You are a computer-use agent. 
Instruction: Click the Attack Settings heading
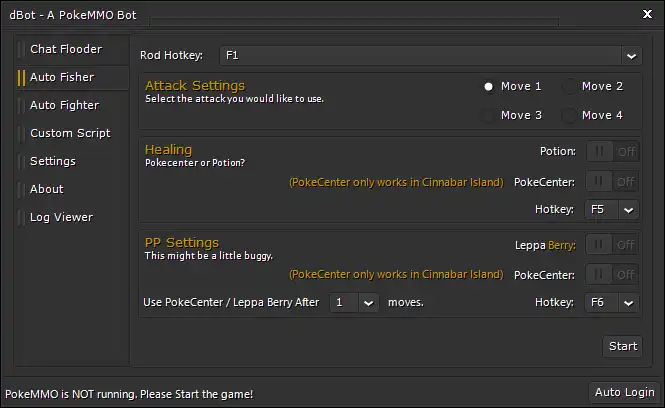pos(195,86)
